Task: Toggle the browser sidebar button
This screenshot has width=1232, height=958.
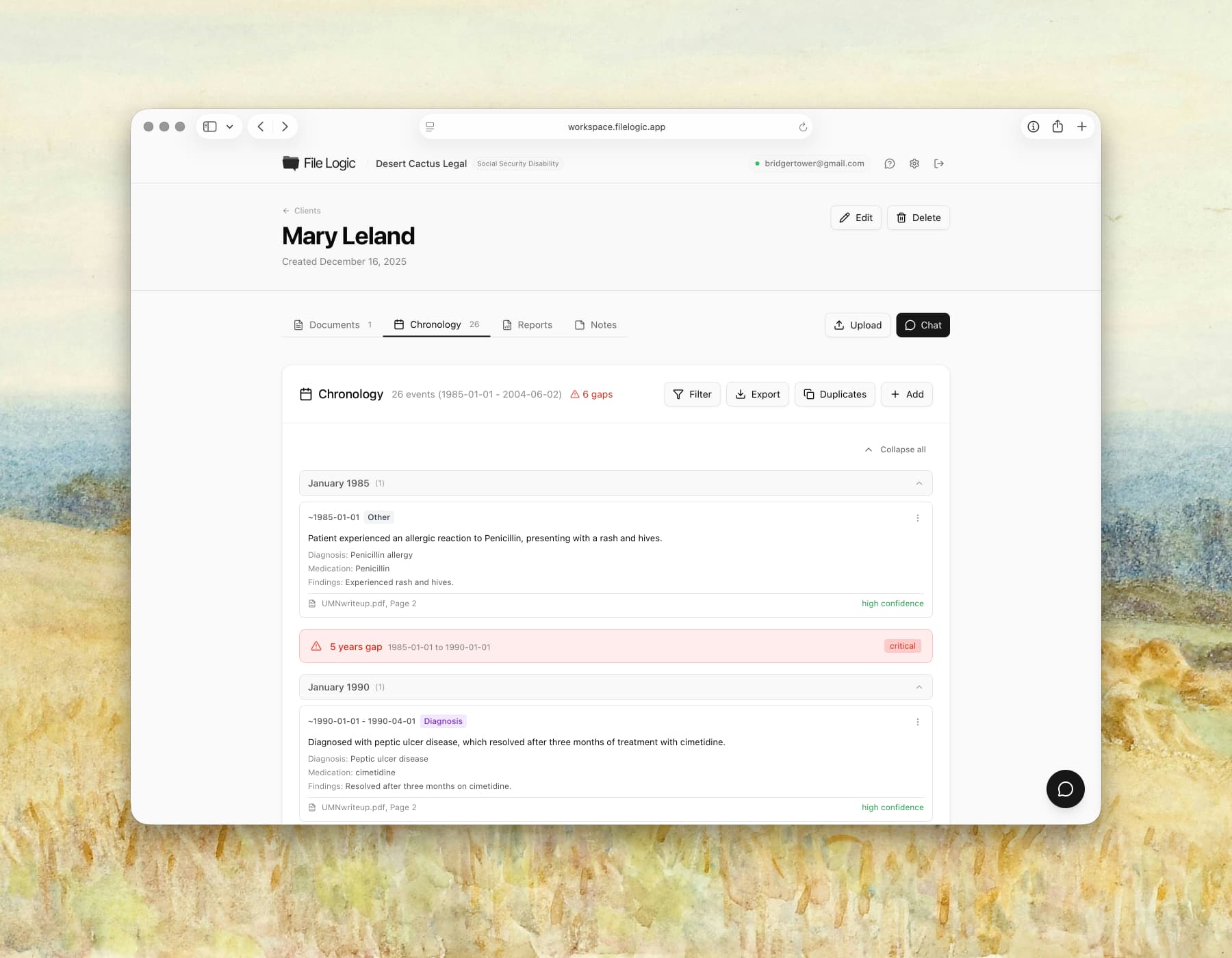Action: (x=210, y=127)
